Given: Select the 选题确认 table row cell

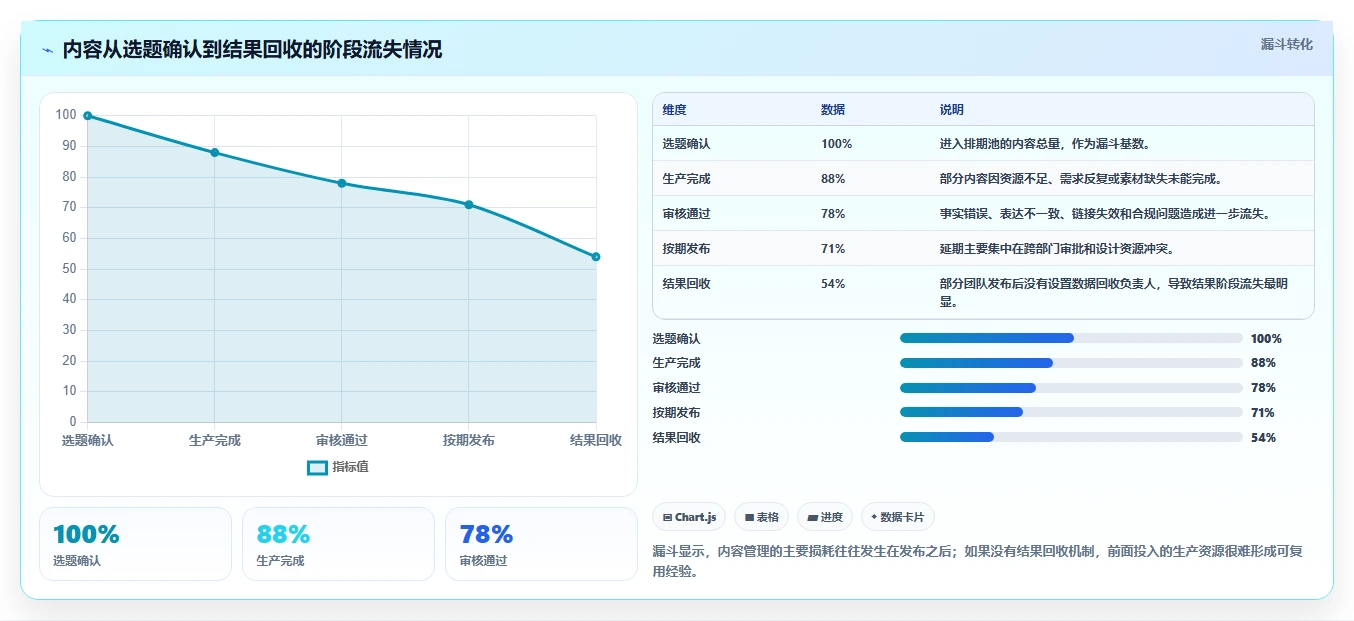Looking at the screenshot, I should (686, 144).
